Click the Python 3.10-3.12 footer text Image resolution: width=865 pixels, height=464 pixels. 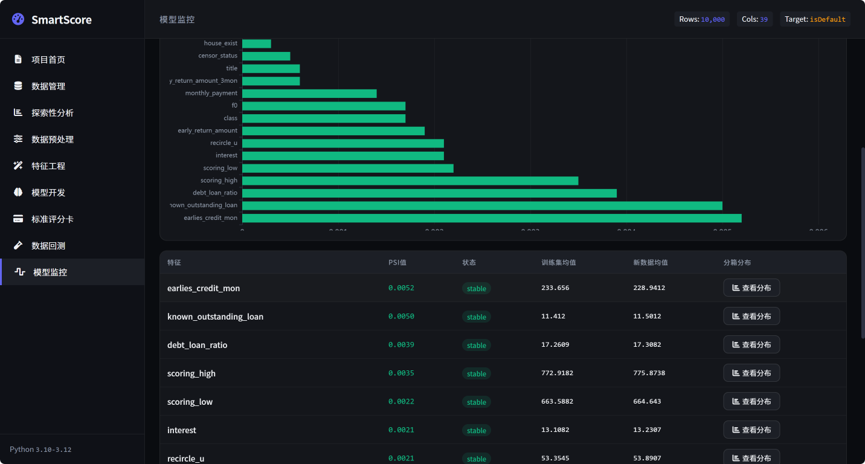(40, 450)
